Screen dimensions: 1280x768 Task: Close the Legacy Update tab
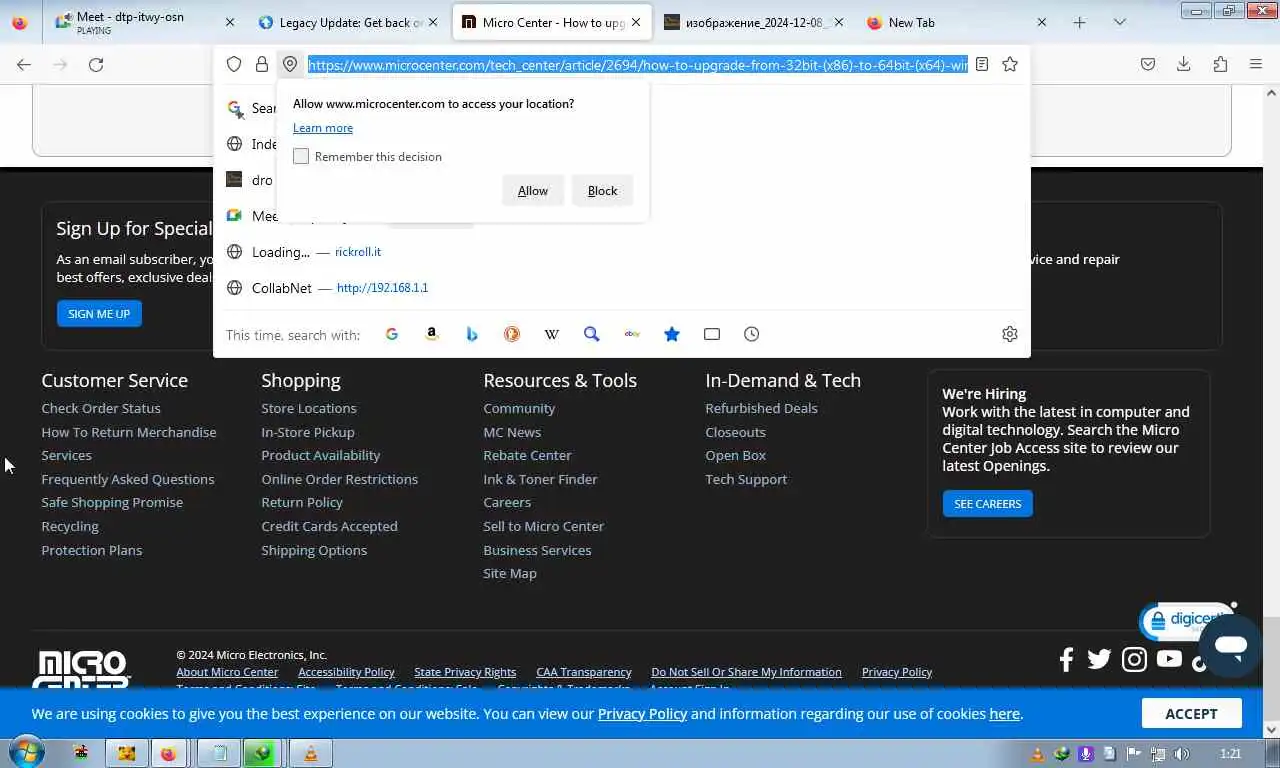(x=433, y=22)
